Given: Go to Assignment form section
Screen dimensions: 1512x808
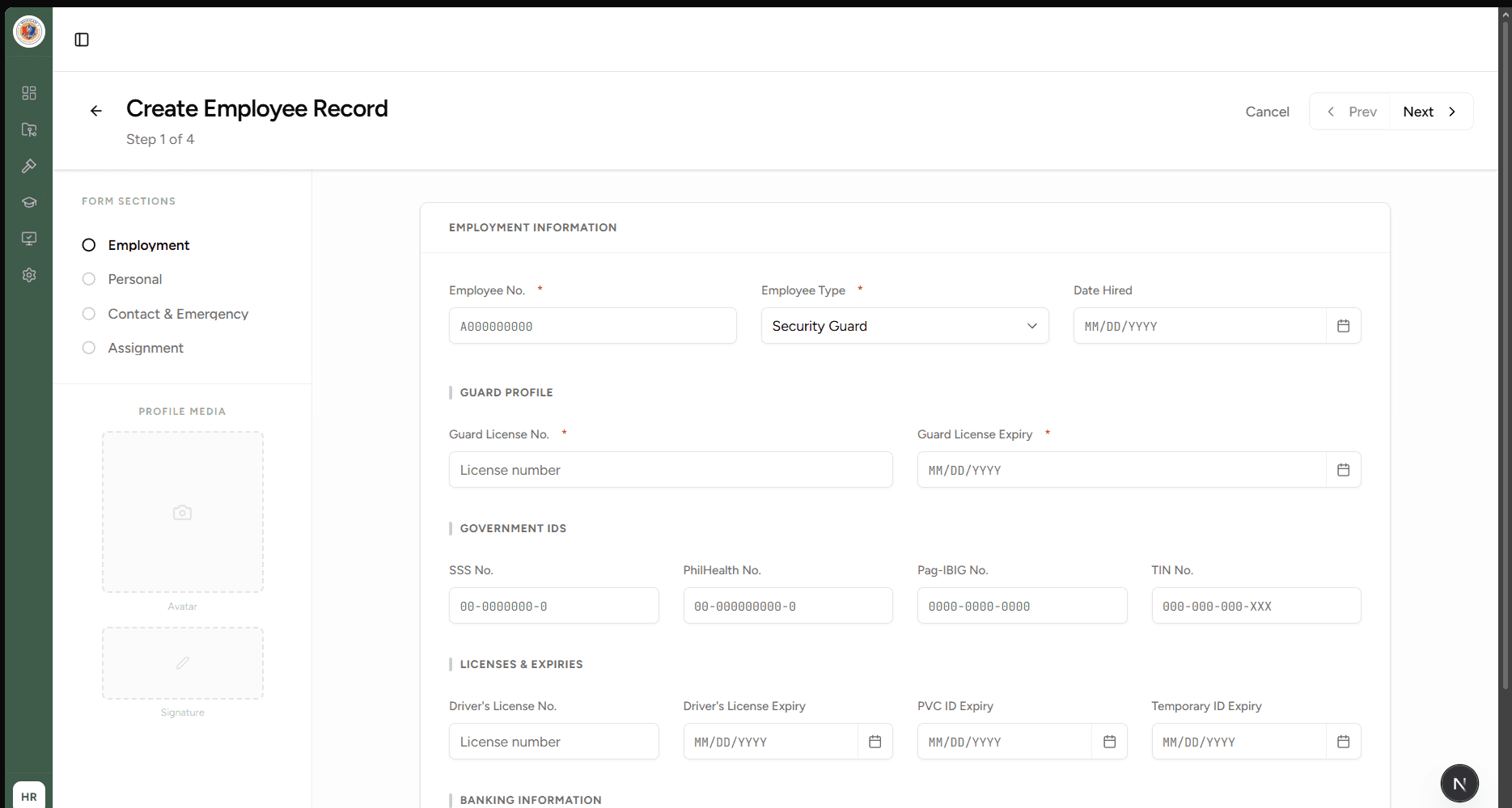Looking at the screenshot, I should tap(146, 348).
